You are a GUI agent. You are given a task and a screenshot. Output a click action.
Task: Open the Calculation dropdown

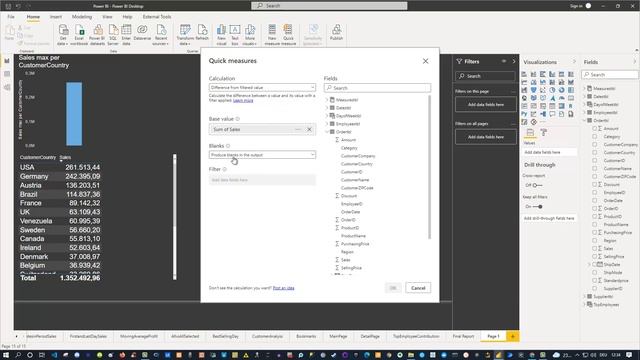(262, 87)
